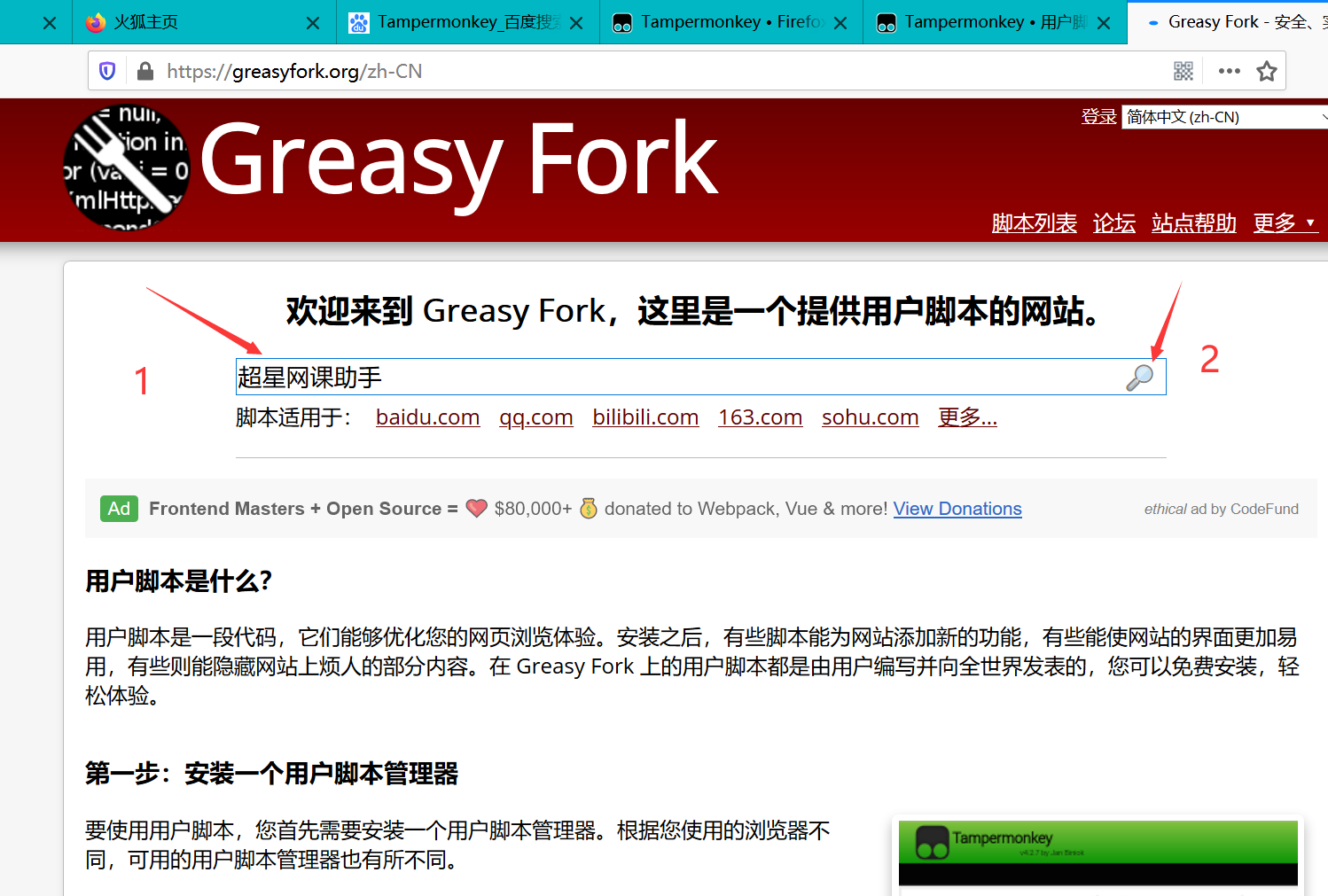Viewport: 1328px width, 896px height.
Task: Open scripts for baidu.com
Action: pyautogui.click(x=427, y=417)
